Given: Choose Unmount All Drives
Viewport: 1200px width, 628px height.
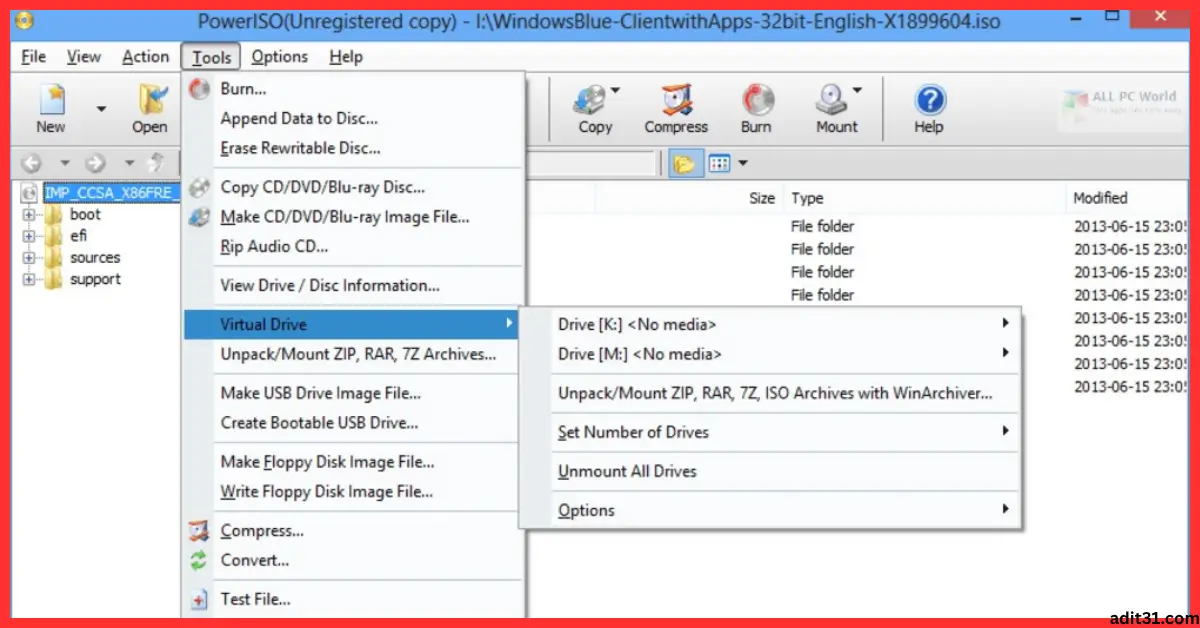Looking at the screenshot, I should (770, 471).
